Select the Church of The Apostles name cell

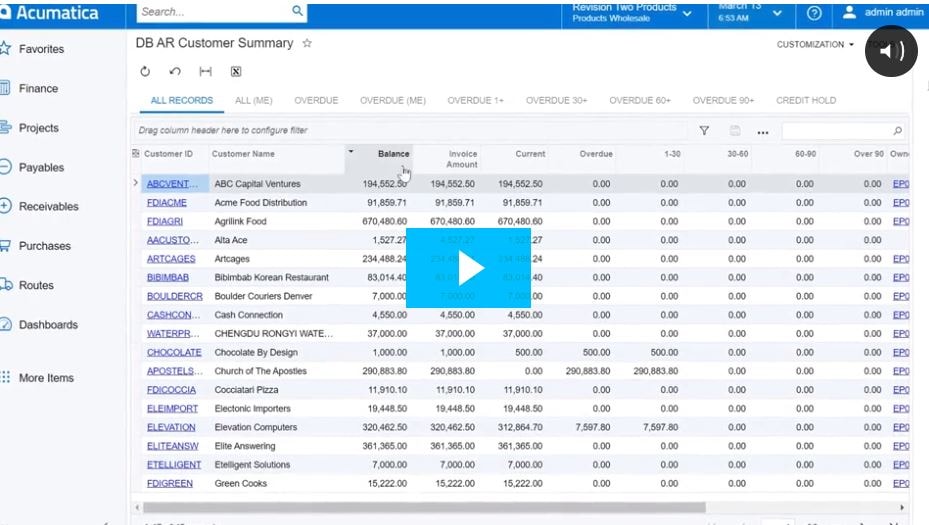click(261, 371)
